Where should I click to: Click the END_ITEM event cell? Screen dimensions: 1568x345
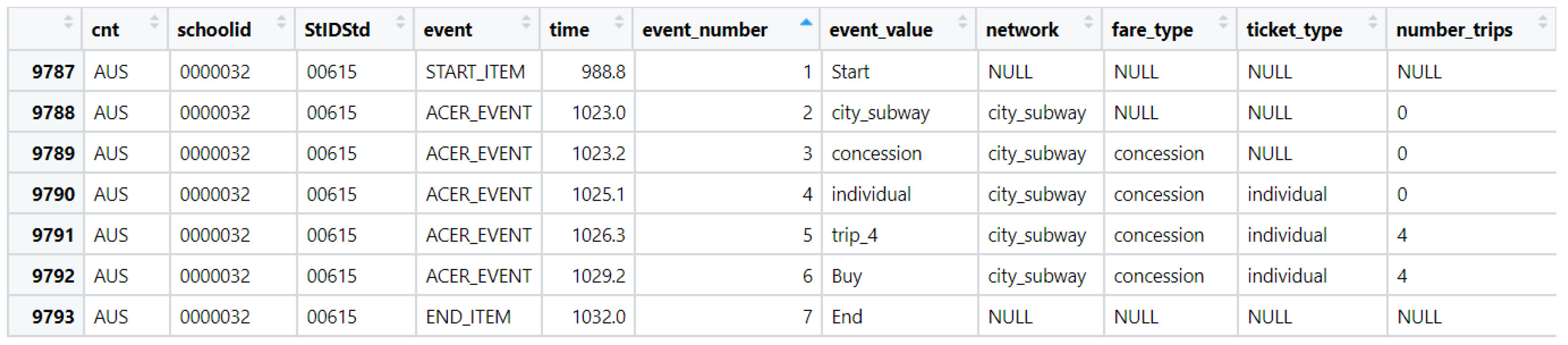[x=468, y=316]
